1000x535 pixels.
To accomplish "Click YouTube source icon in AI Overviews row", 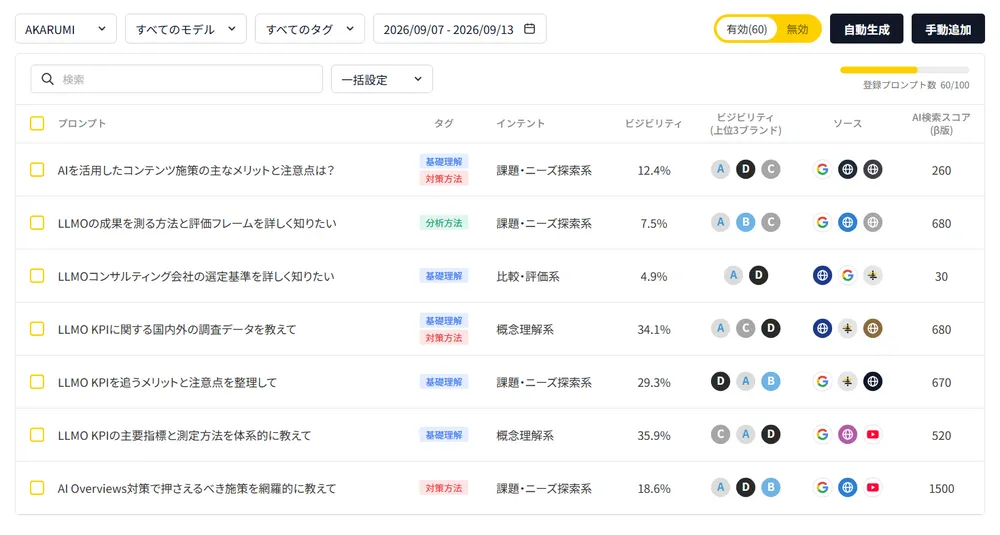I will pyautogui.click(x=873, y=487).
